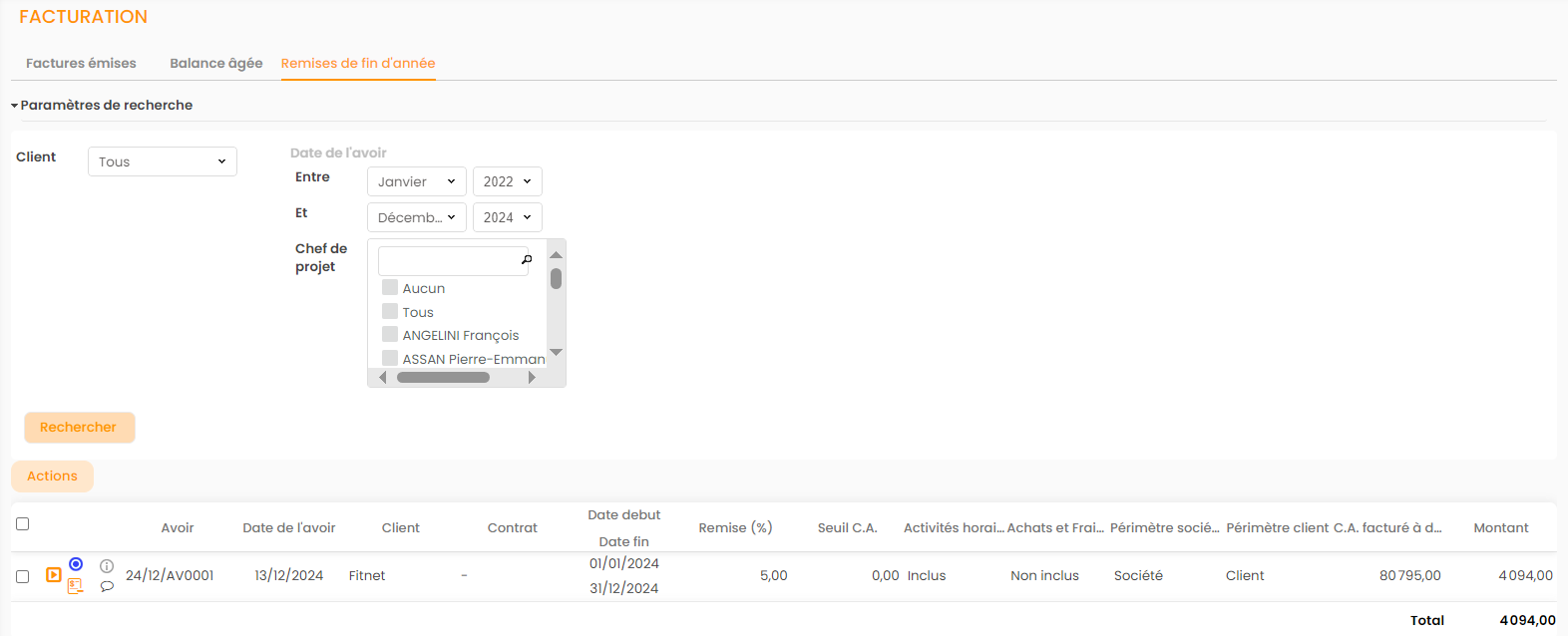Open the Actions button menu

pyautogui.click(x=52, y=477)
